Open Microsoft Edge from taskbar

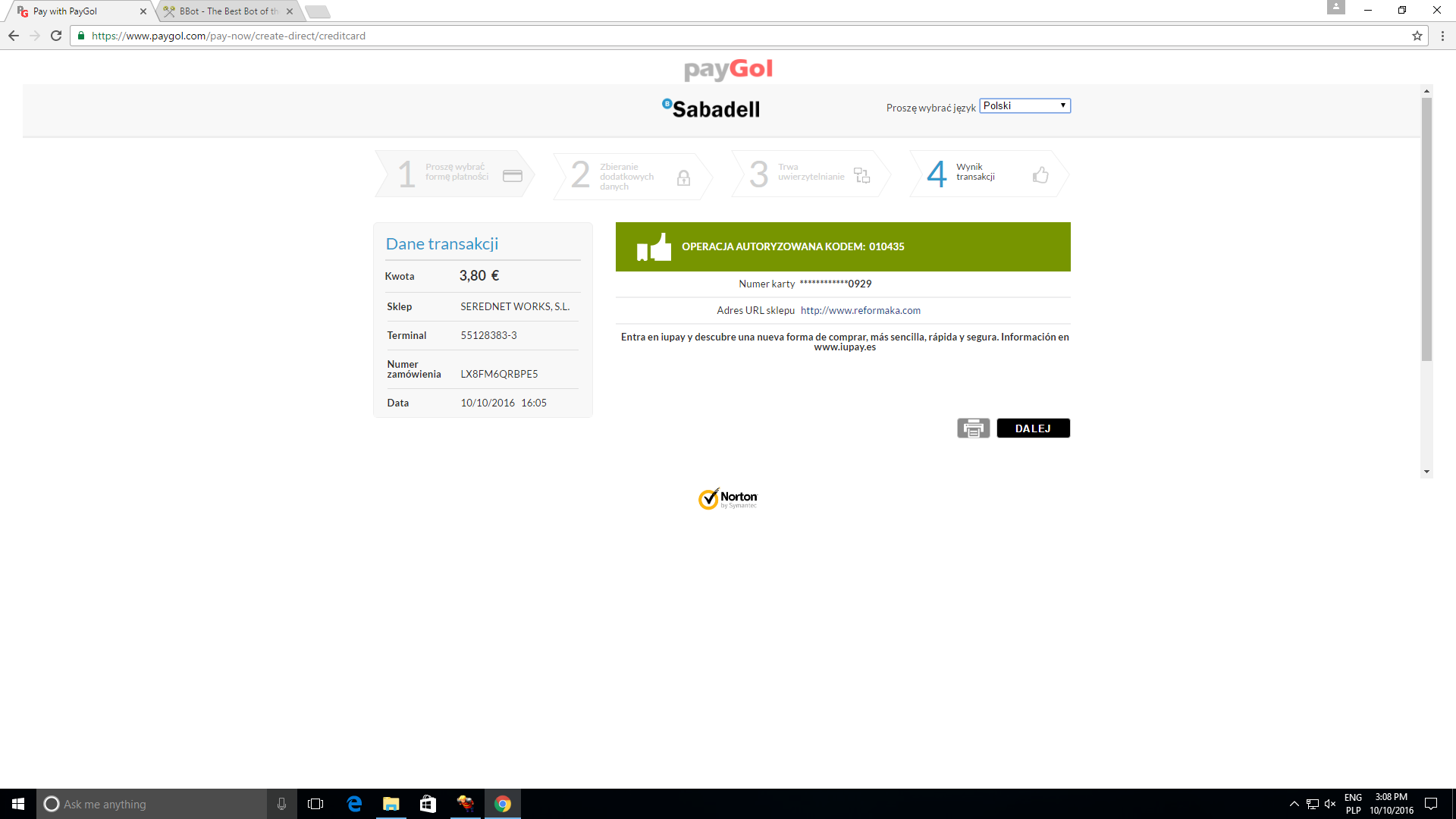tap(354, 804)
